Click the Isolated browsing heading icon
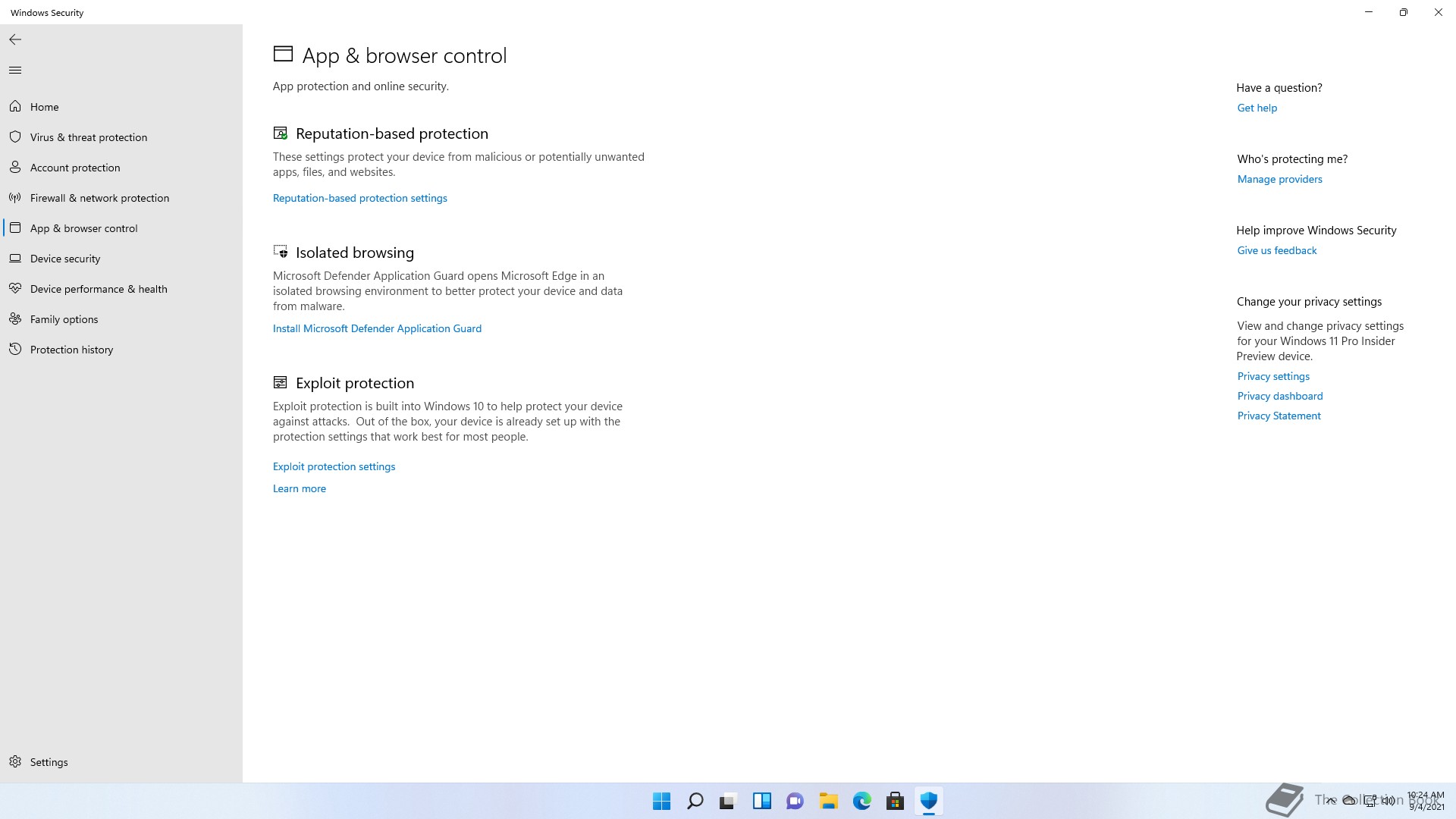Image resolution: width=1456 pixels, height=819 pixels. point(281,252)
